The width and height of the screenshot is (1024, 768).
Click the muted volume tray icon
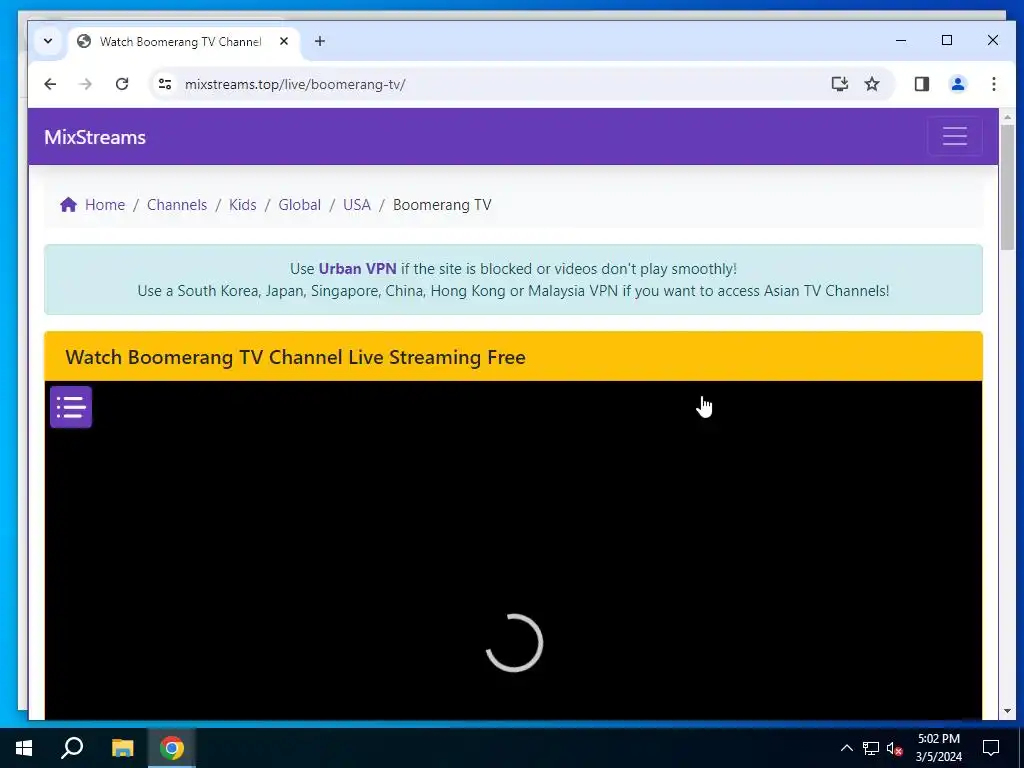pyautogui.click(x=894, y=748)
